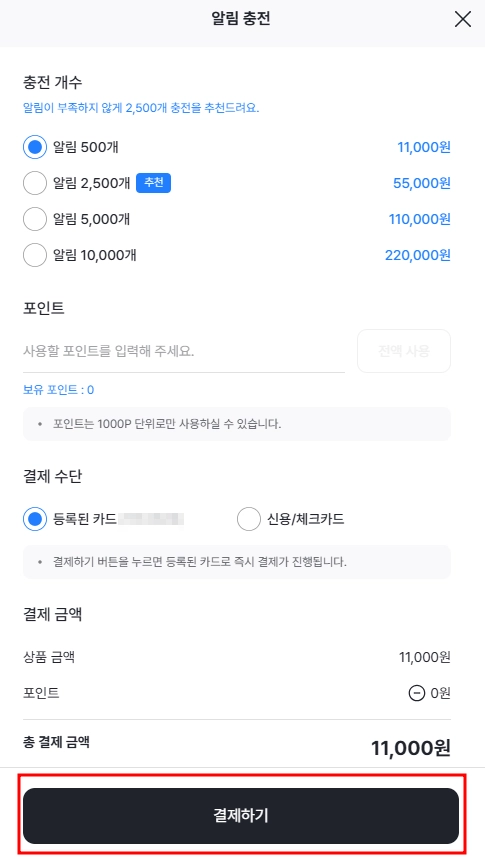Click the 보유 포인트 : 0 text

click(x=59, y=390)
